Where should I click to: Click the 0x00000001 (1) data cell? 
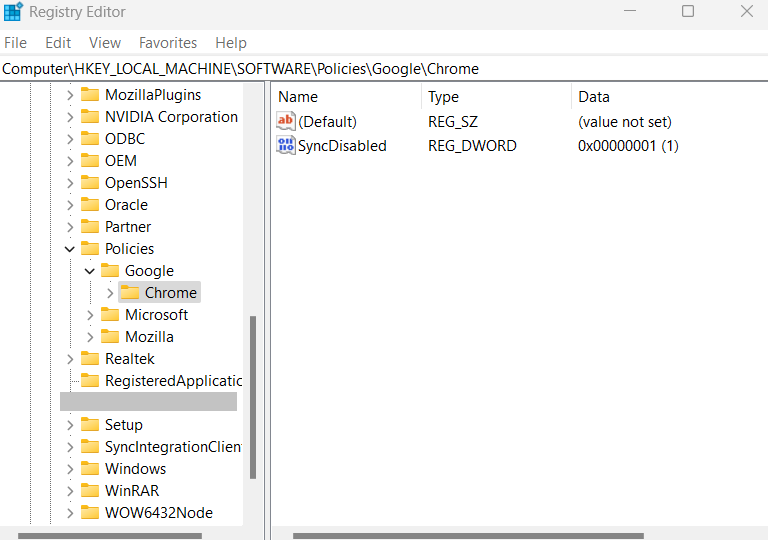point(628,146)
